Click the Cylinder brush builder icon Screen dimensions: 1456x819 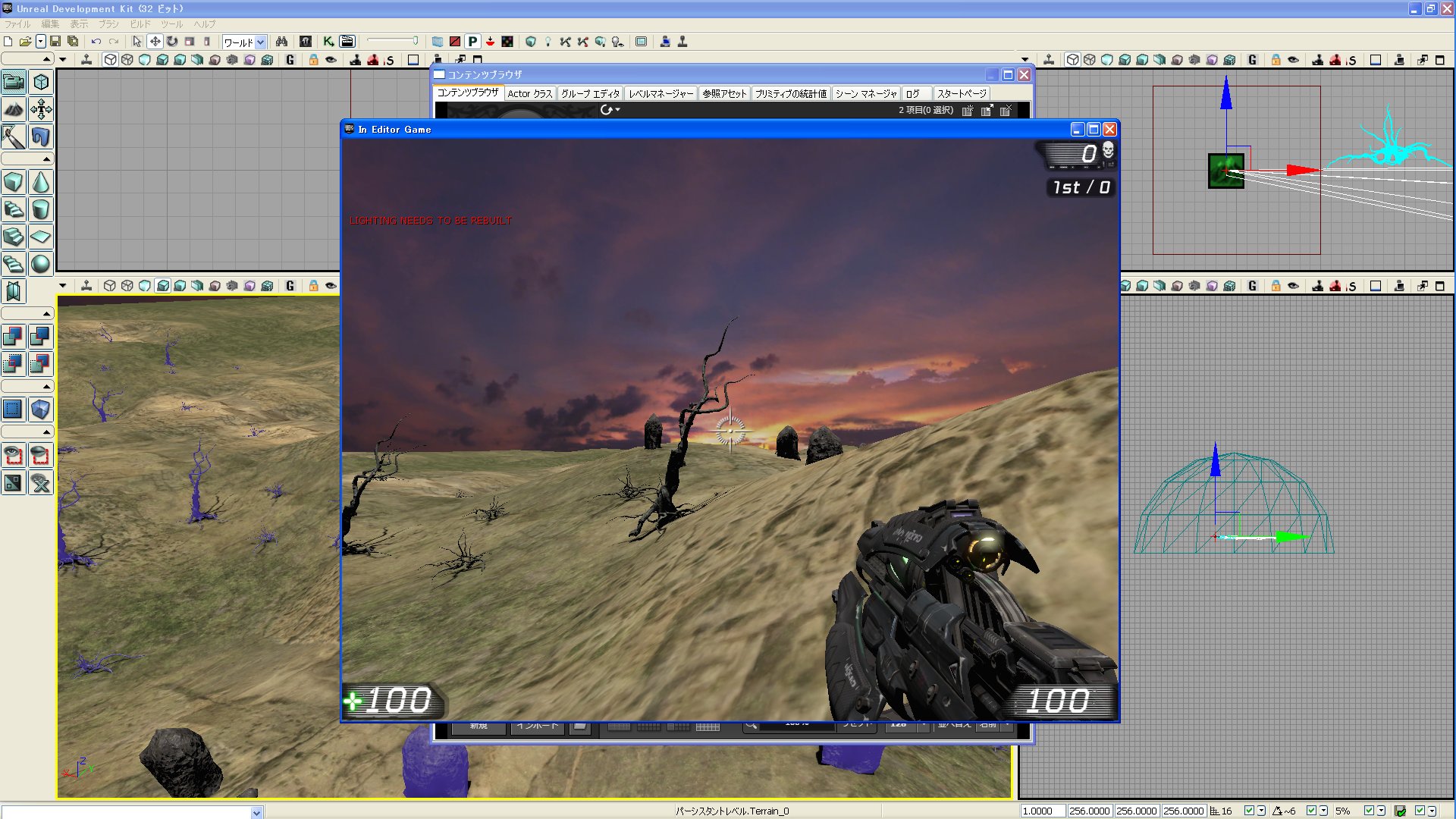pyautogui.click(x=41, y=209)
